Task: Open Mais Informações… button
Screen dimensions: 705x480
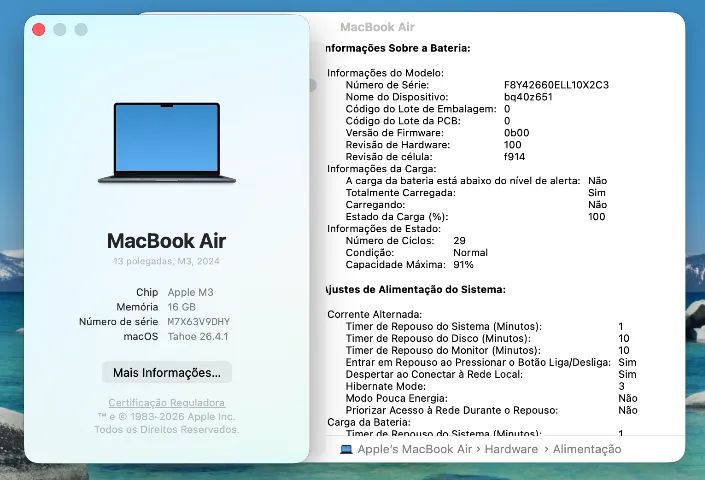Action: click(x=167, y=373)
